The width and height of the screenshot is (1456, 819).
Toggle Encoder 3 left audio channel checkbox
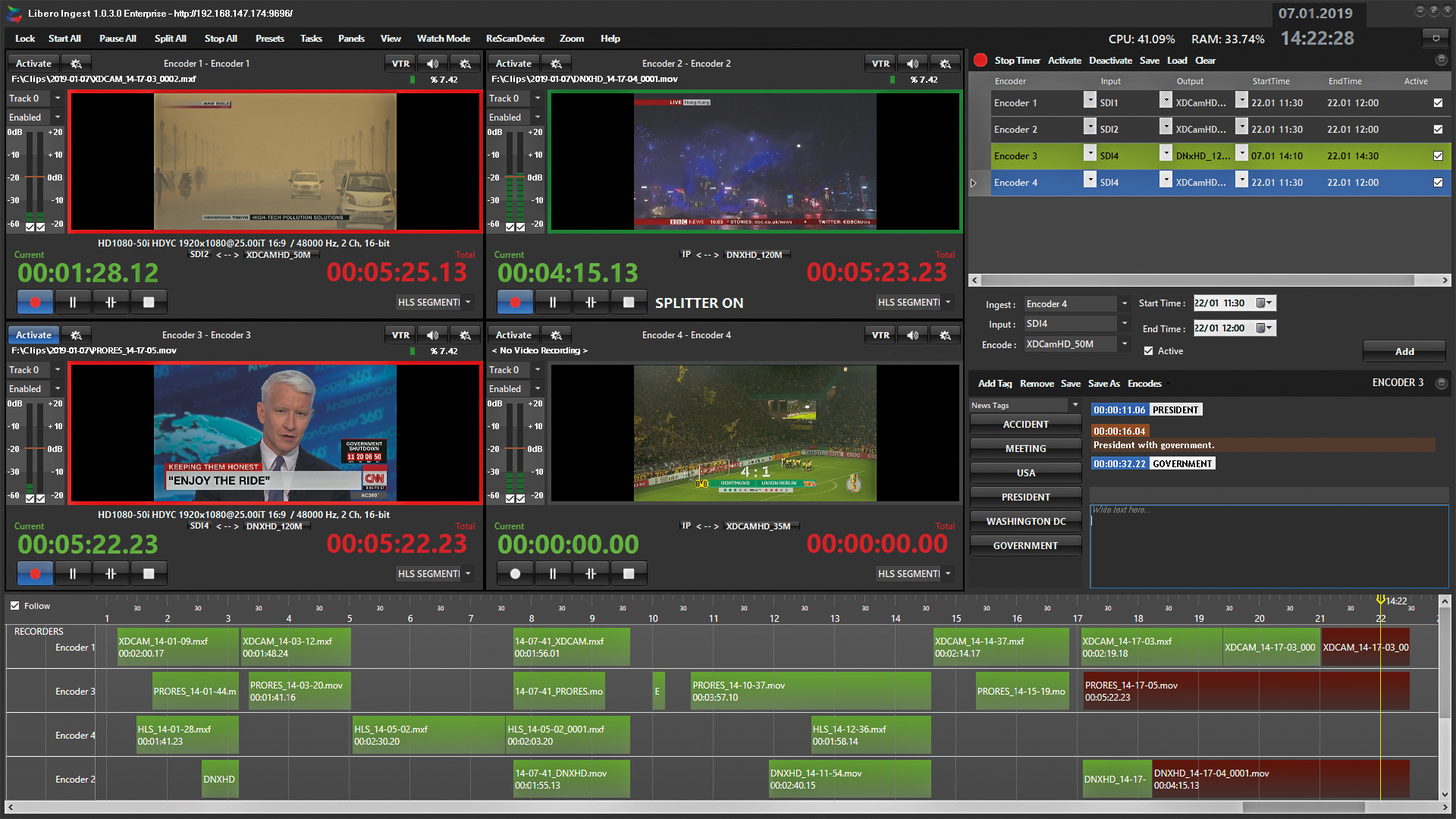coord(30,498)
